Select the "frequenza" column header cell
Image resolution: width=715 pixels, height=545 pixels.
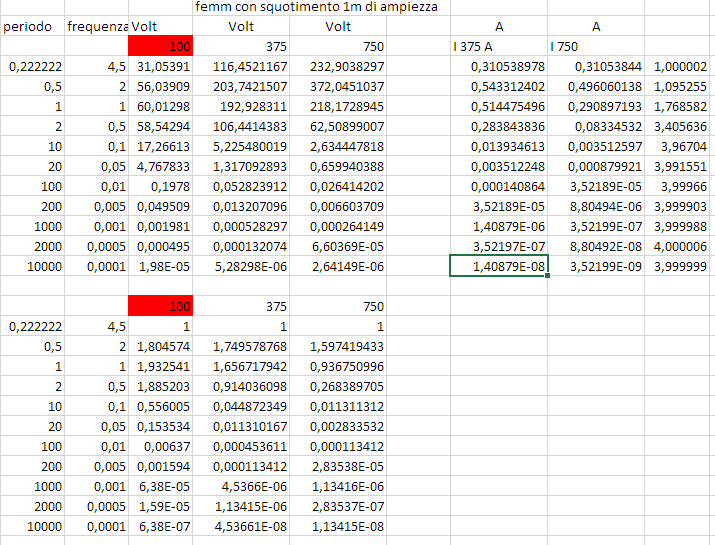click(x=97, y=26)
